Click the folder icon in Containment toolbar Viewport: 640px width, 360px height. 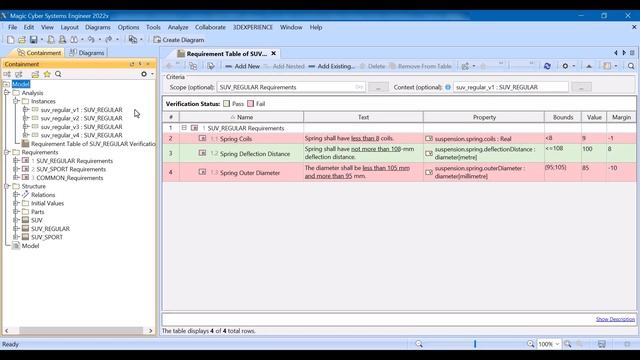pos(36,74)
